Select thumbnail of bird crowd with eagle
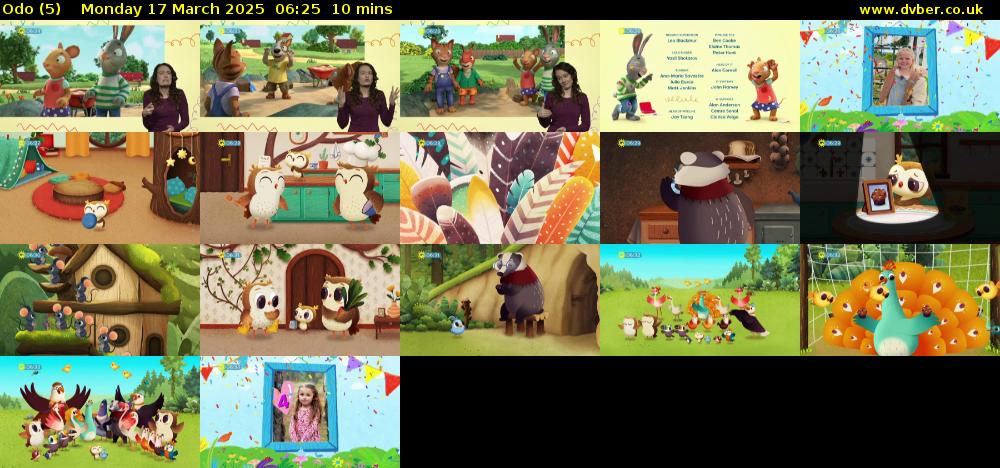This screenshot has width=1000, height=468. coord(99,412)
